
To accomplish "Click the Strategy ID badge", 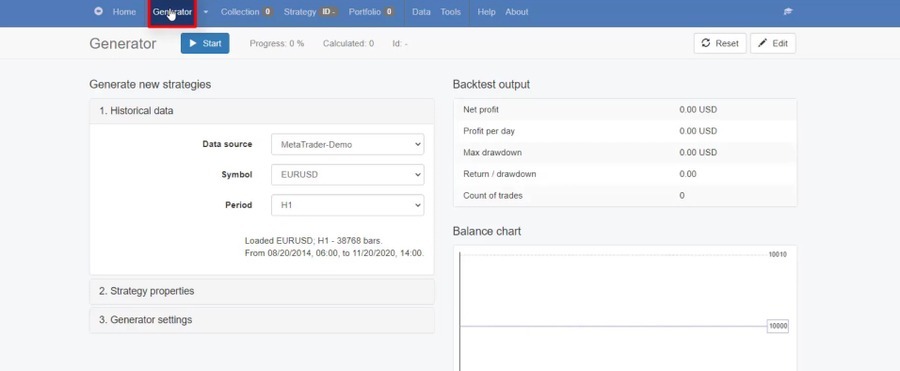I will (x=328, y=11).
